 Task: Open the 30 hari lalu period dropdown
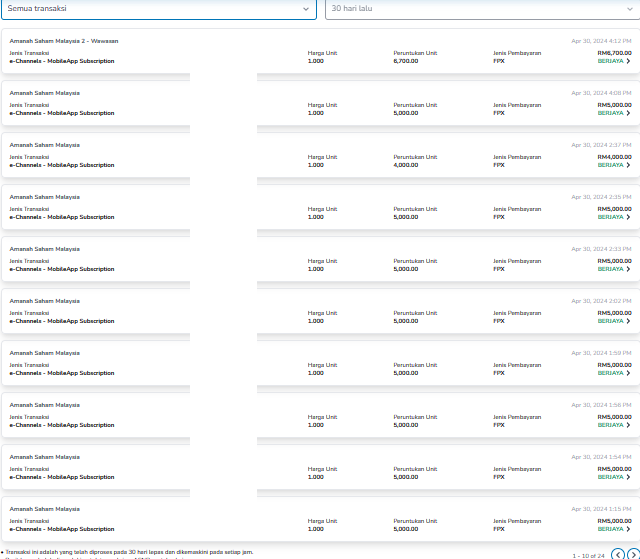(482, 9)
